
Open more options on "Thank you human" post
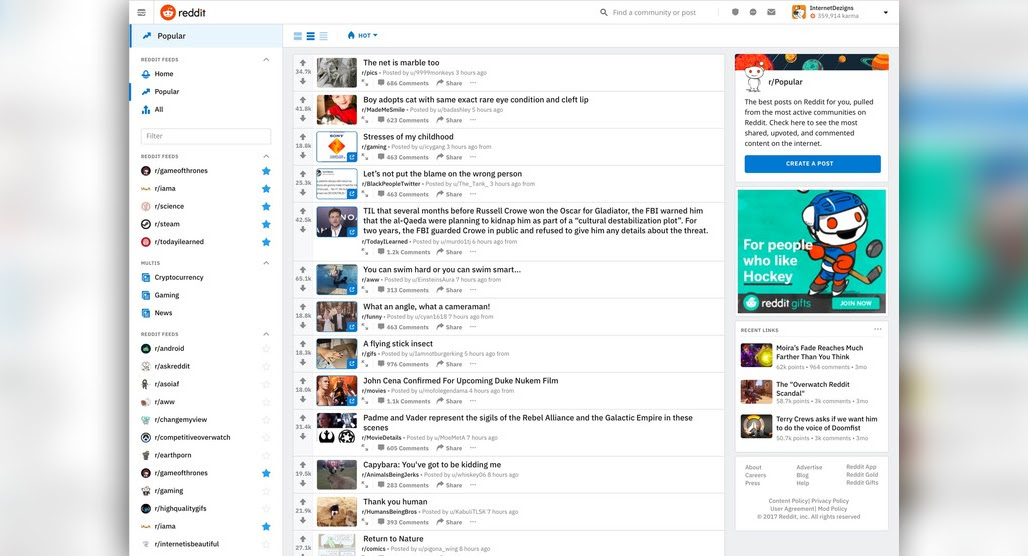pyautogui.click(x=473, y=522)
